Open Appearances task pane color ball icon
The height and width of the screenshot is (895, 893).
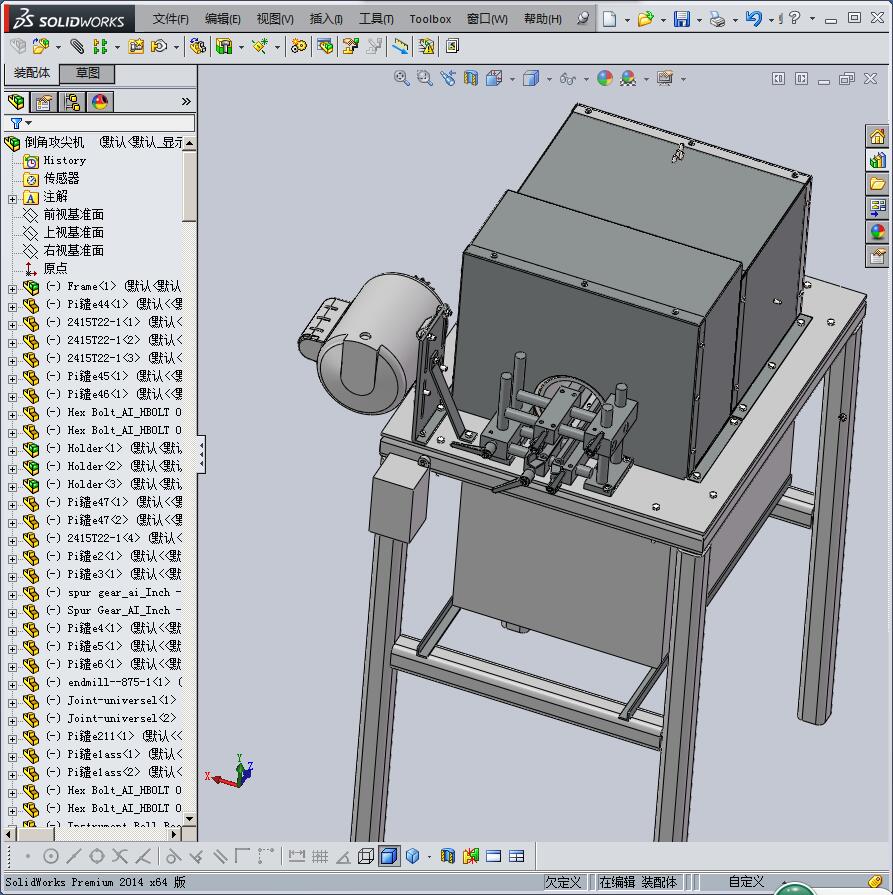click(x=877, y=232)
